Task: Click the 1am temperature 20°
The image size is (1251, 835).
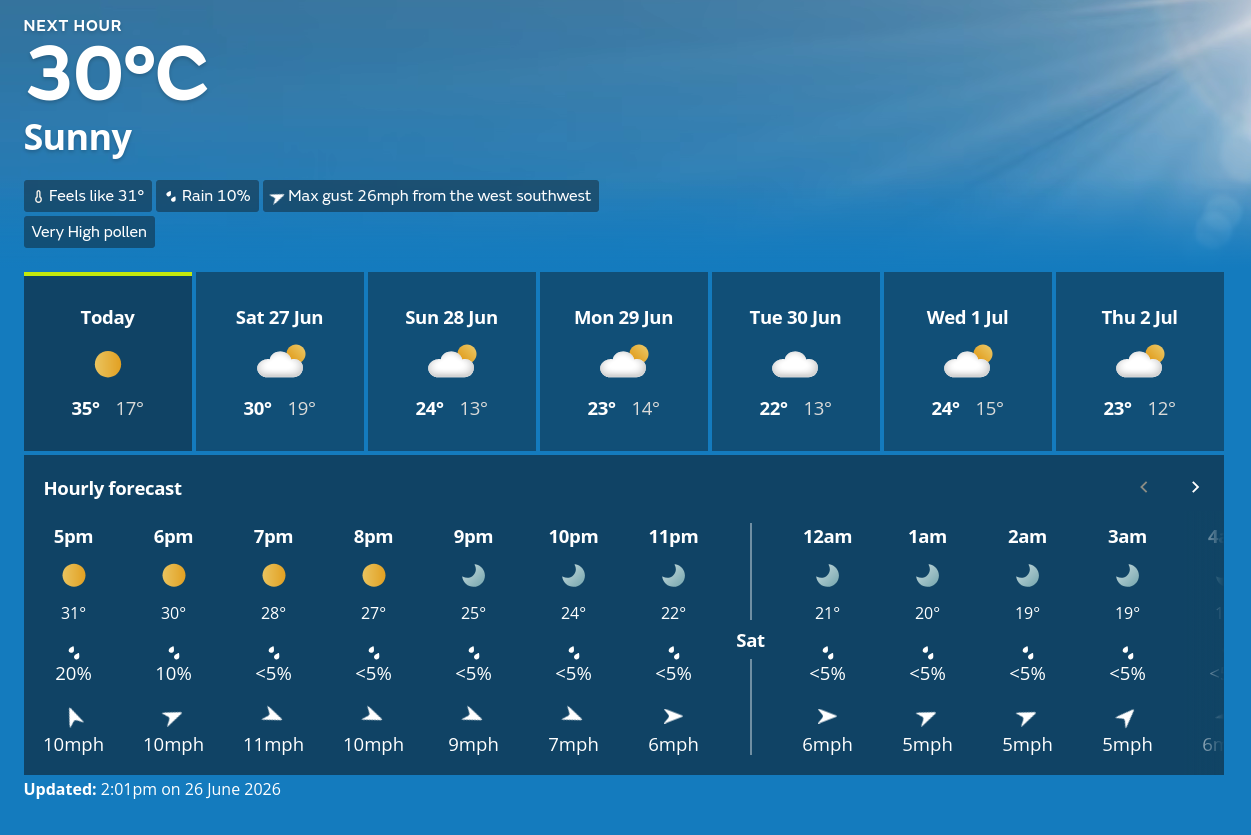Action: pos(928,613)
